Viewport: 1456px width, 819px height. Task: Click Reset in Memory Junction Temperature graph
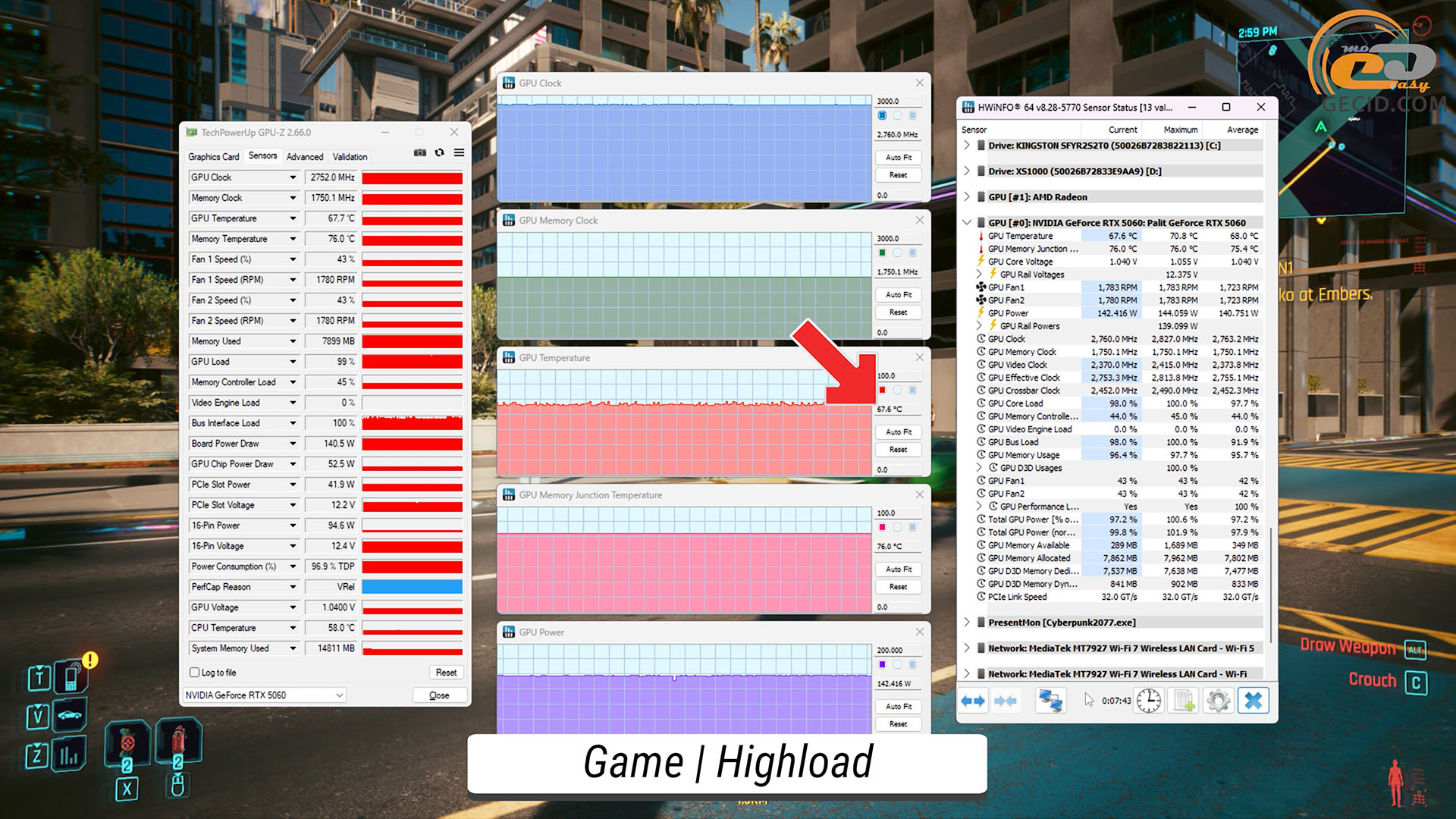[x=899, y=587]
